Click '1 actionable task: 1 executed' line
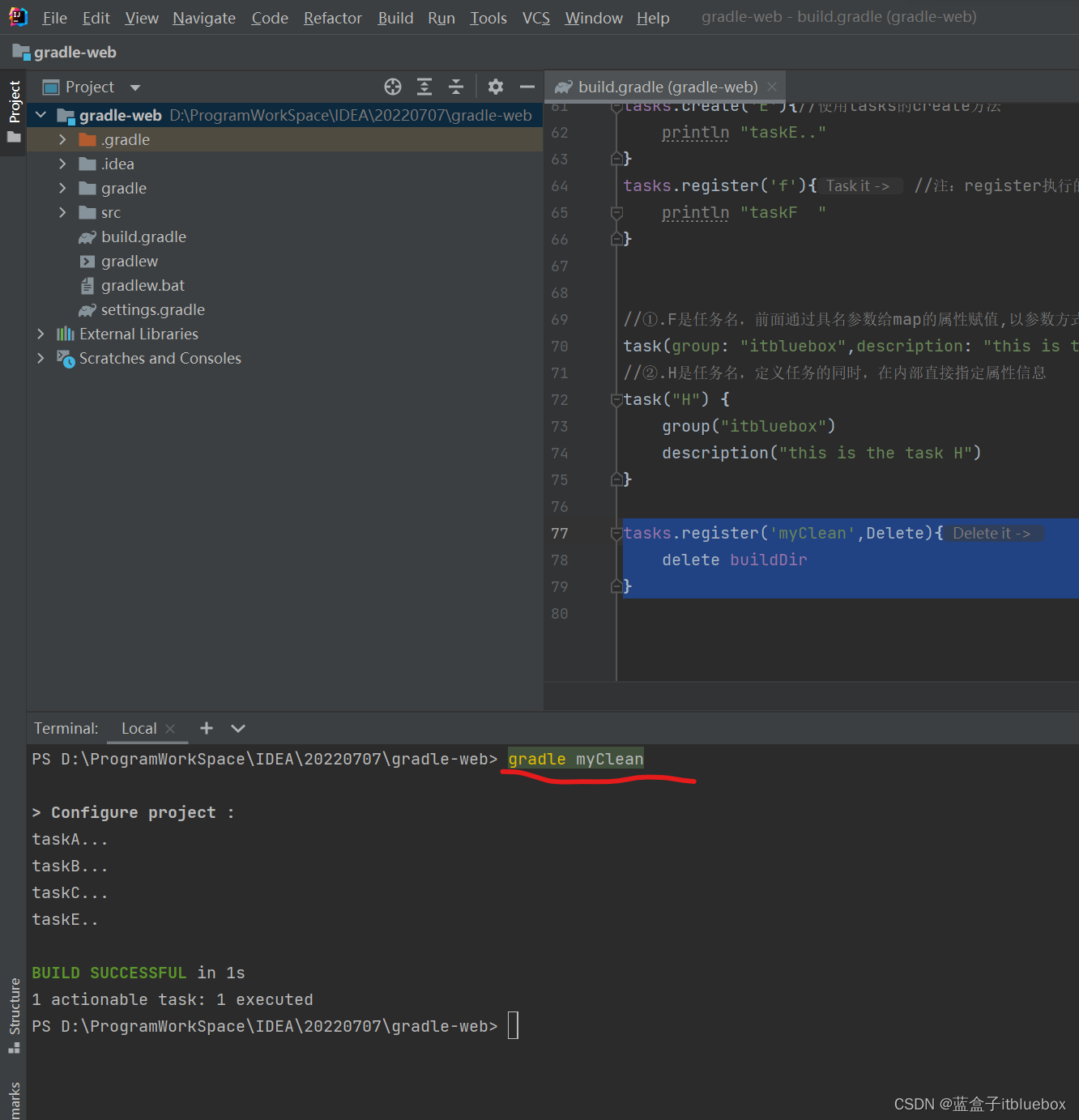 coord(173,999)
